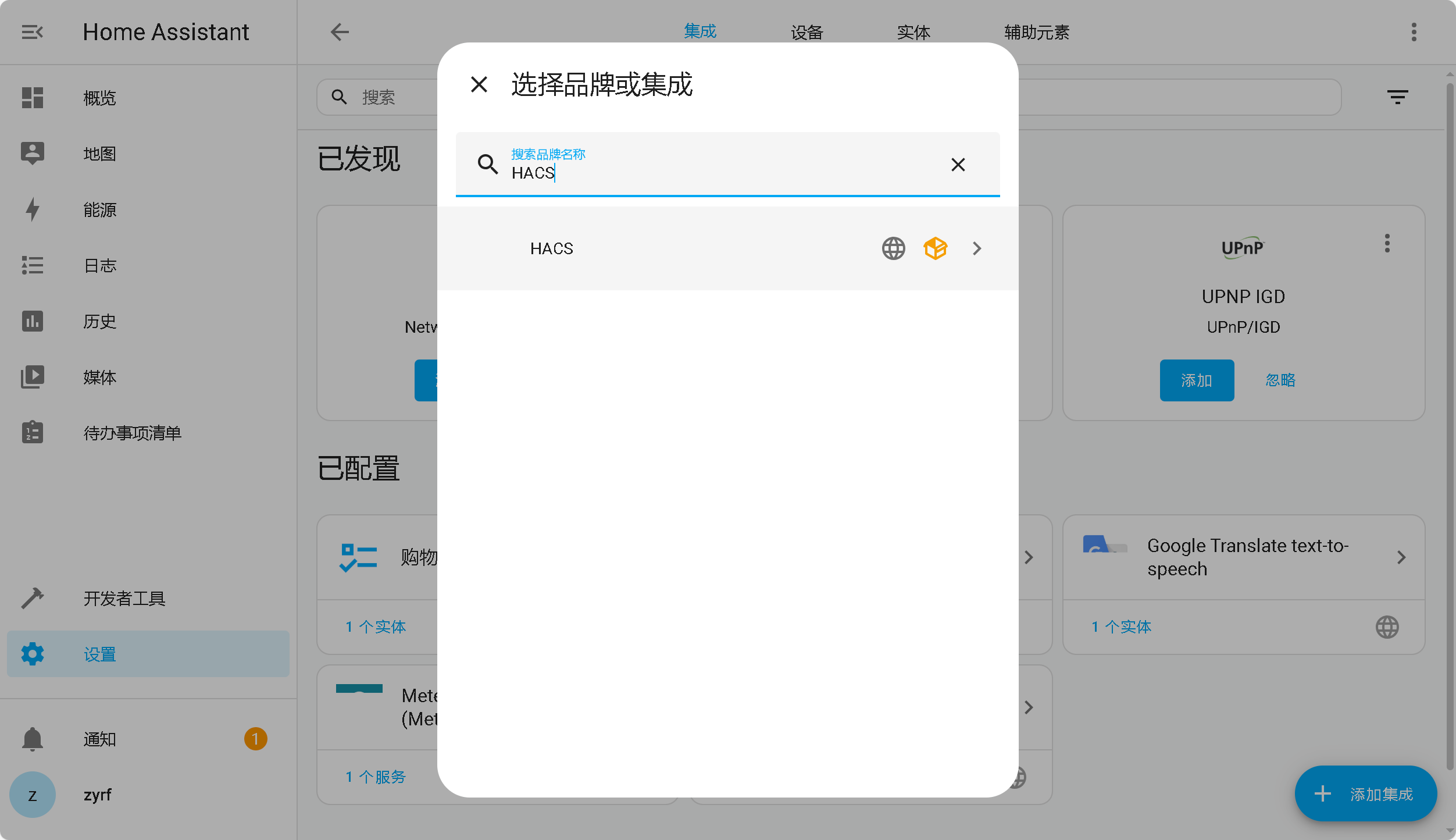The width and height of the screenshot is (1456, 840).
Task: Click the Home Assistant title
Action: point(166,32)
